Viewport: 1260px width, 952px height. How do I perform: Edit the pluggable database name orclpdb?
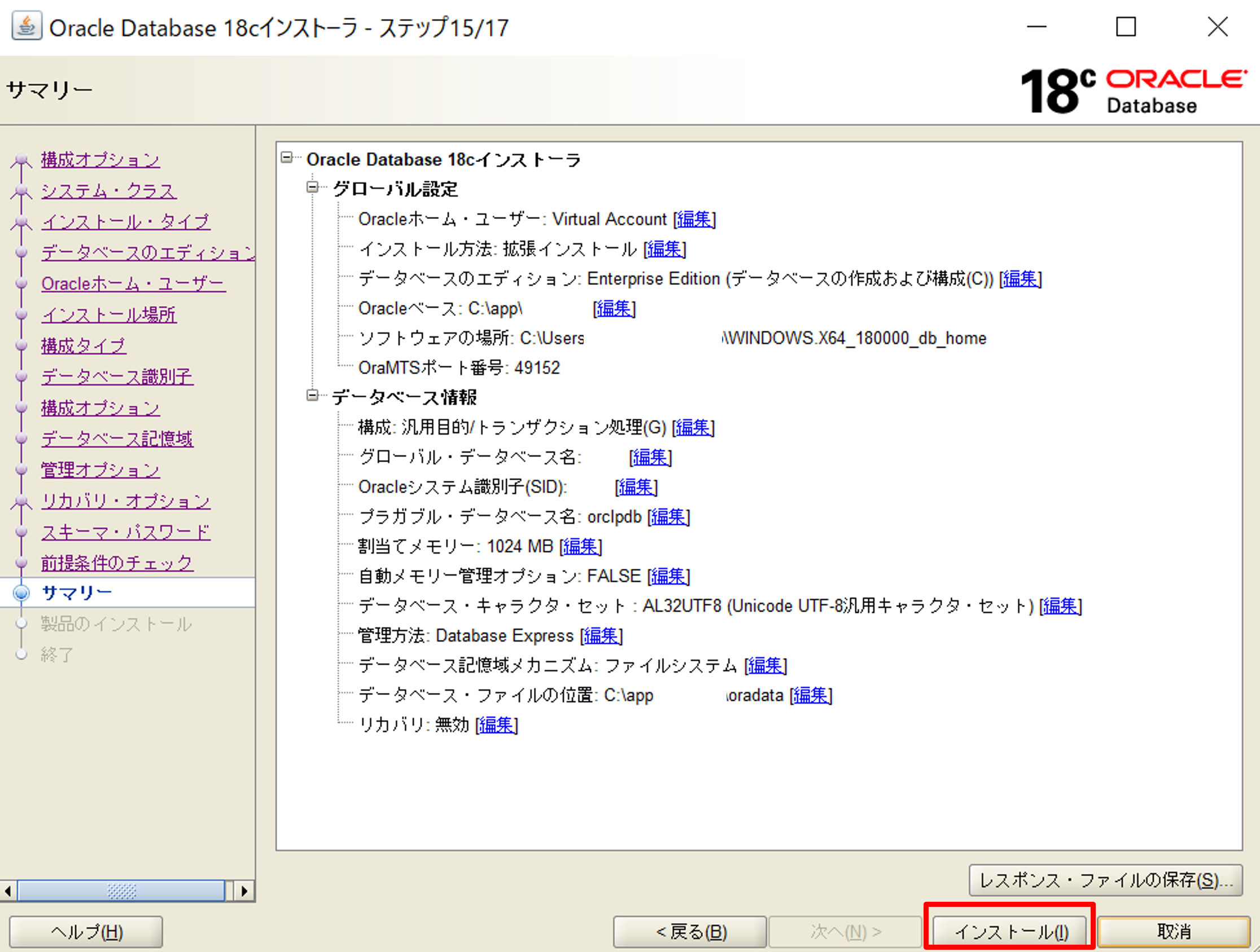click(x=669, y=517)
